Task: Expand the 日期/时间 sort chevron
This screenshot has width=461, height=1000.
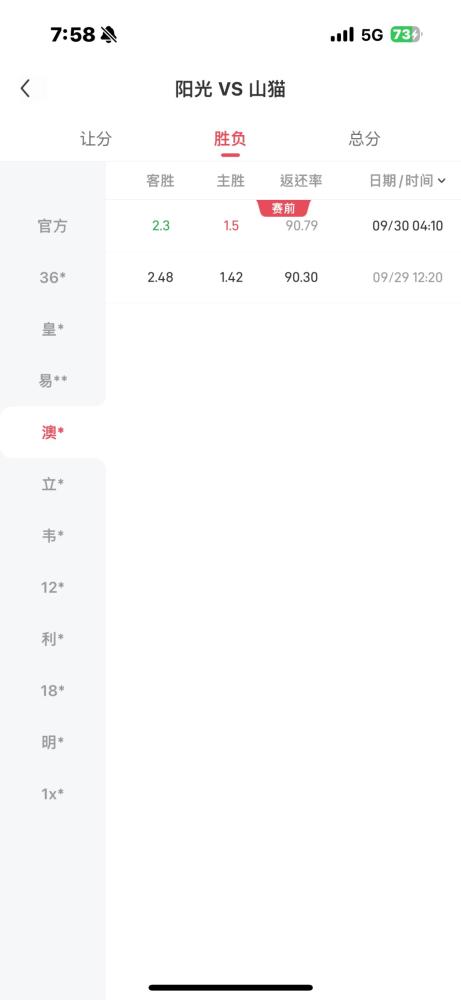Action: [442, 181]
